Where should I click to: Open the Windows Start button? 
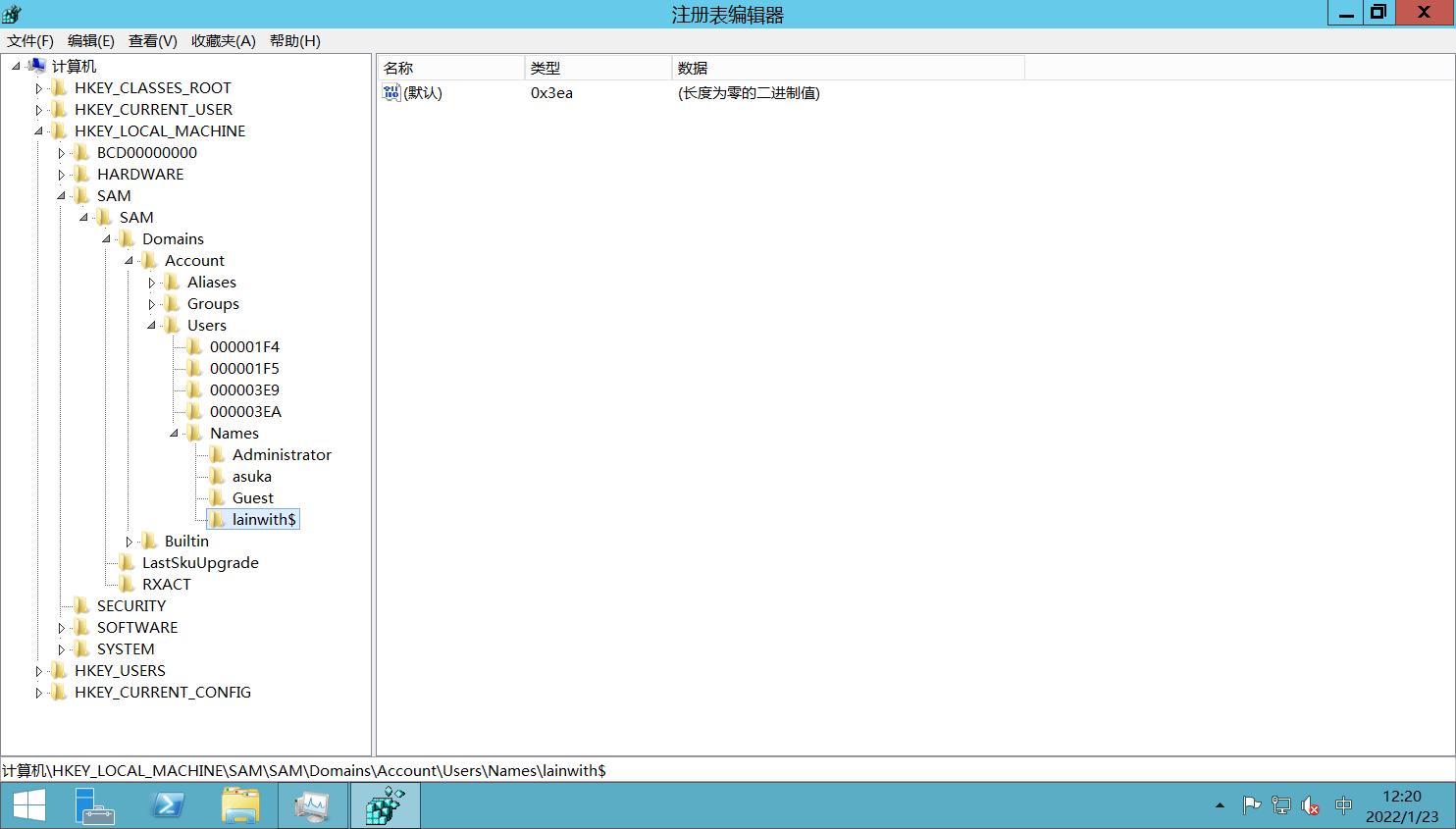pyautogui.click(x=29, y=805)
